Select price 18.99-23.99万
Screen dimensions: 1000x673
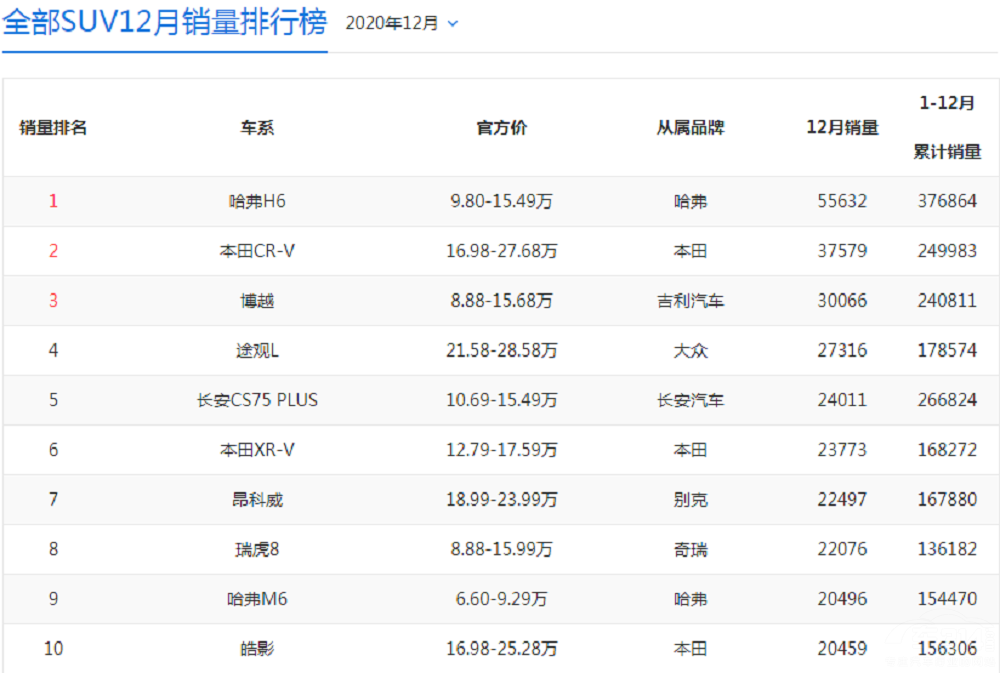click(x=501, y=499)
